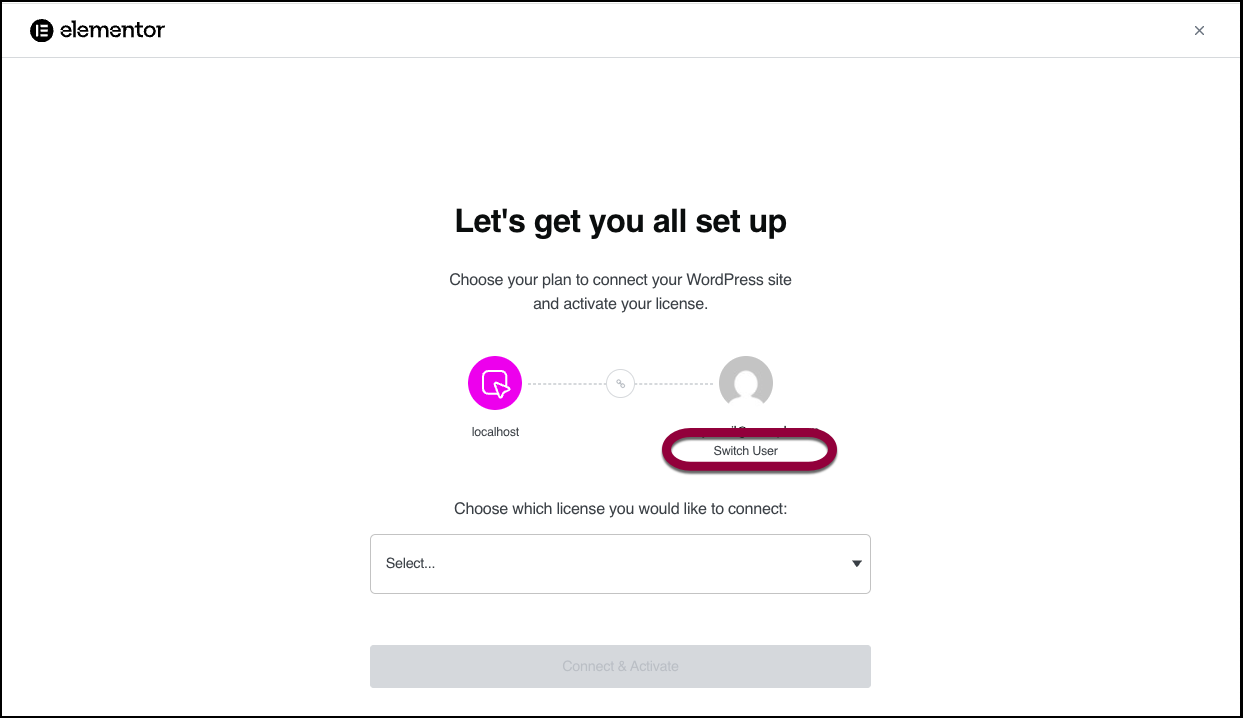Click the 'Select...' placeholder text

[x=411, y=564]
